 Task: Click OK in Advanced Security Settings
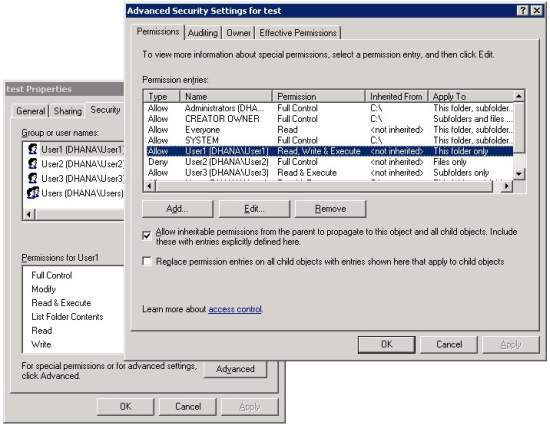(387, 344)
